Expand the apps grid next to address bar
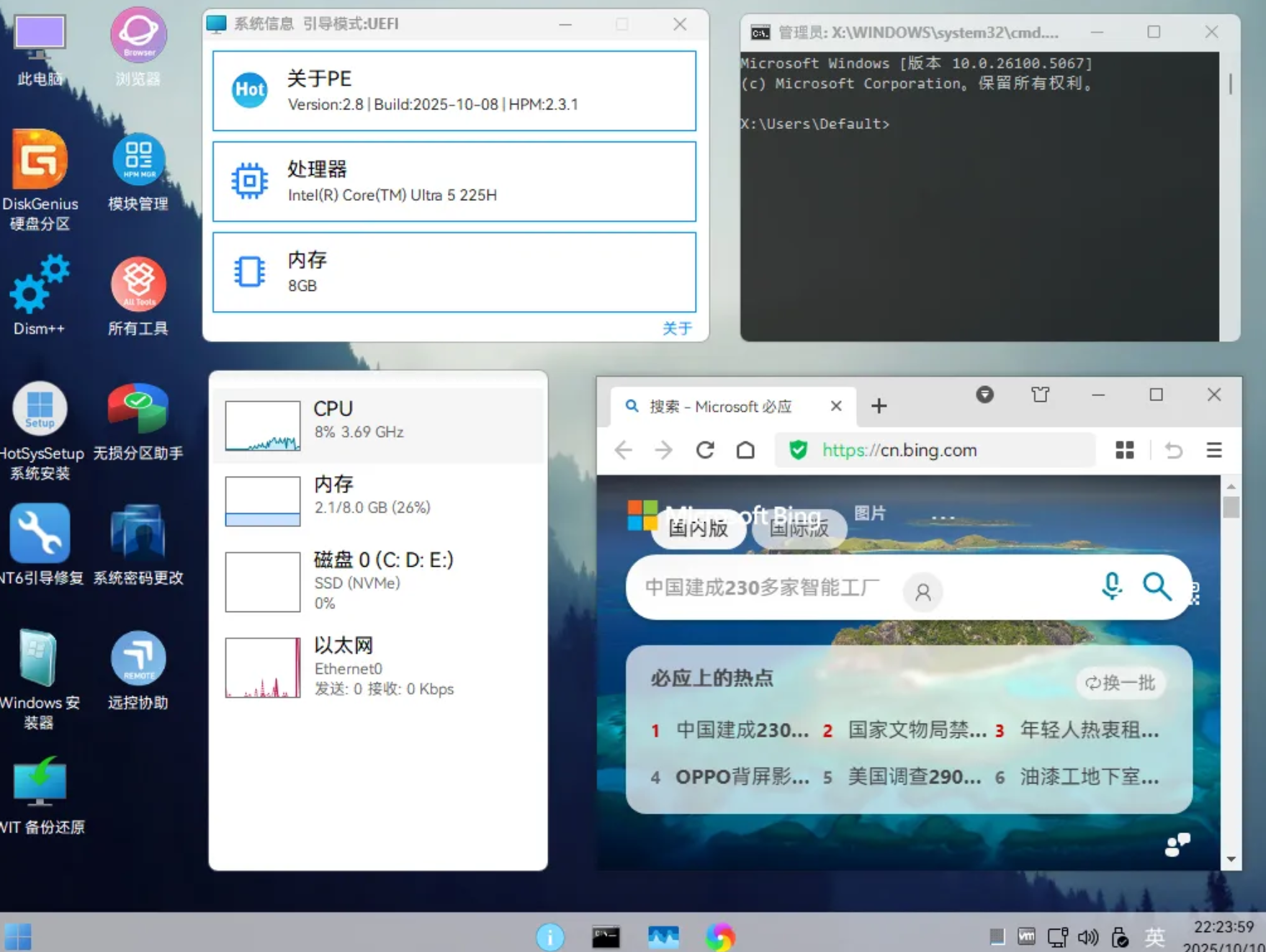 [1124, 450]
